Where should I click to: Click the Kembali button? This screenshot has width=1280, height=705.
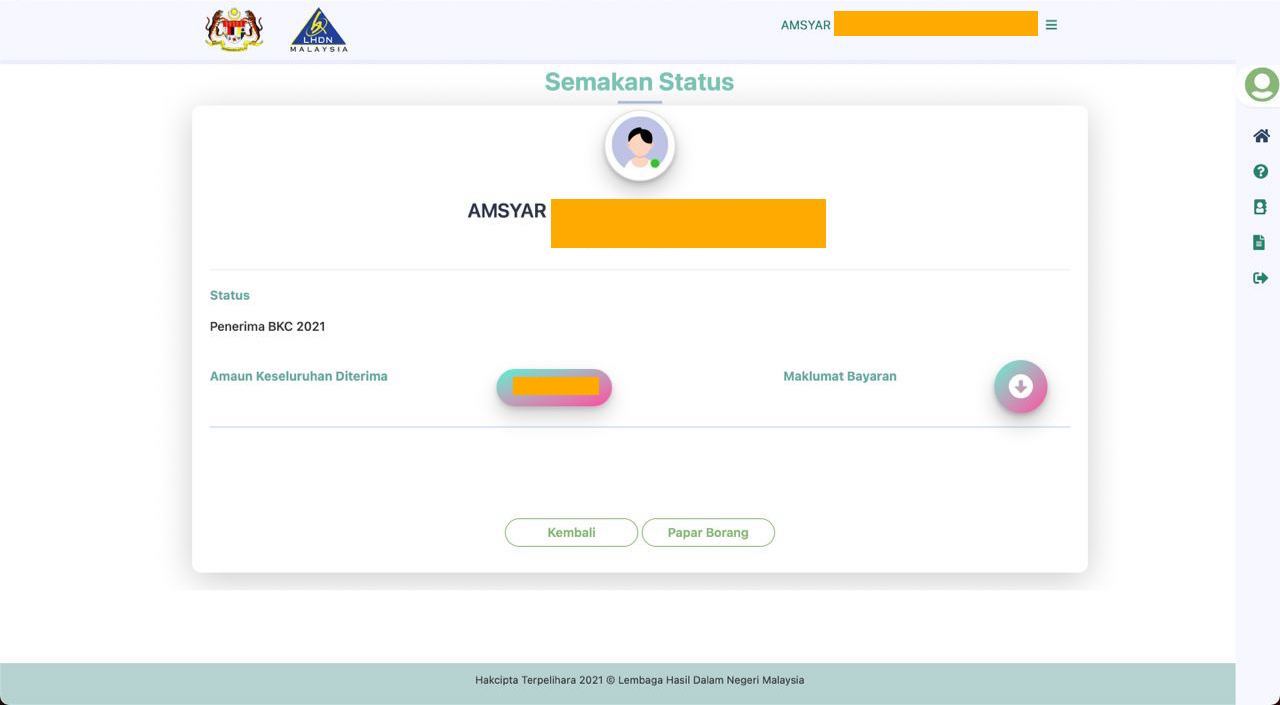coord(571,533)
